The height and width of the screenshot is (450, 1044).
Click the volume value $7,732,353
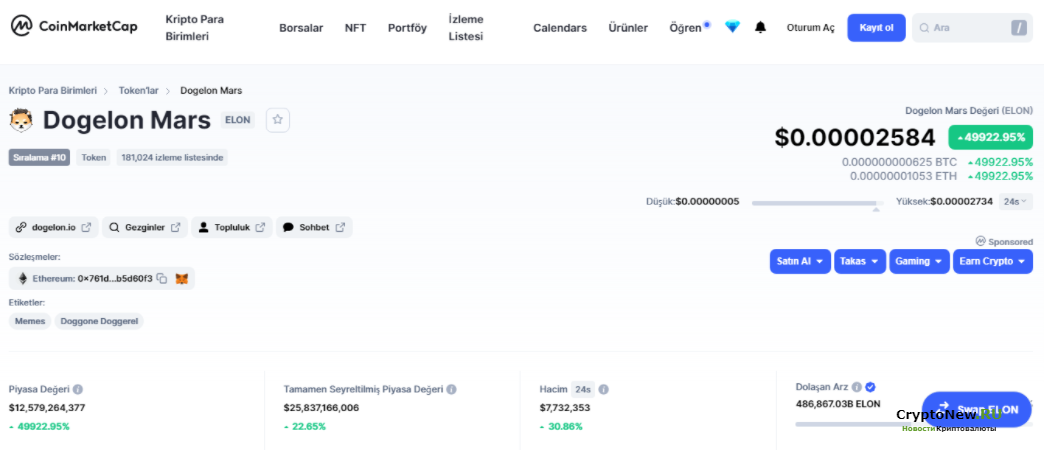click(565, 407)
